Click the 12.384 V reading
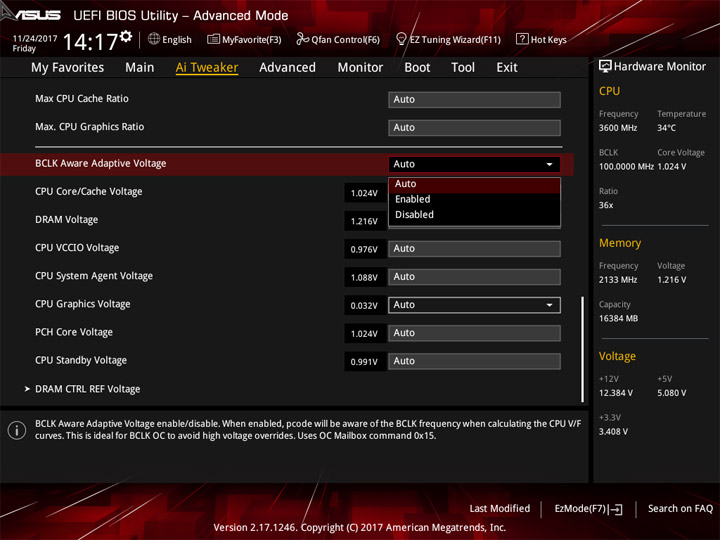This screenshot has width=720, height=540. point(616,393)
